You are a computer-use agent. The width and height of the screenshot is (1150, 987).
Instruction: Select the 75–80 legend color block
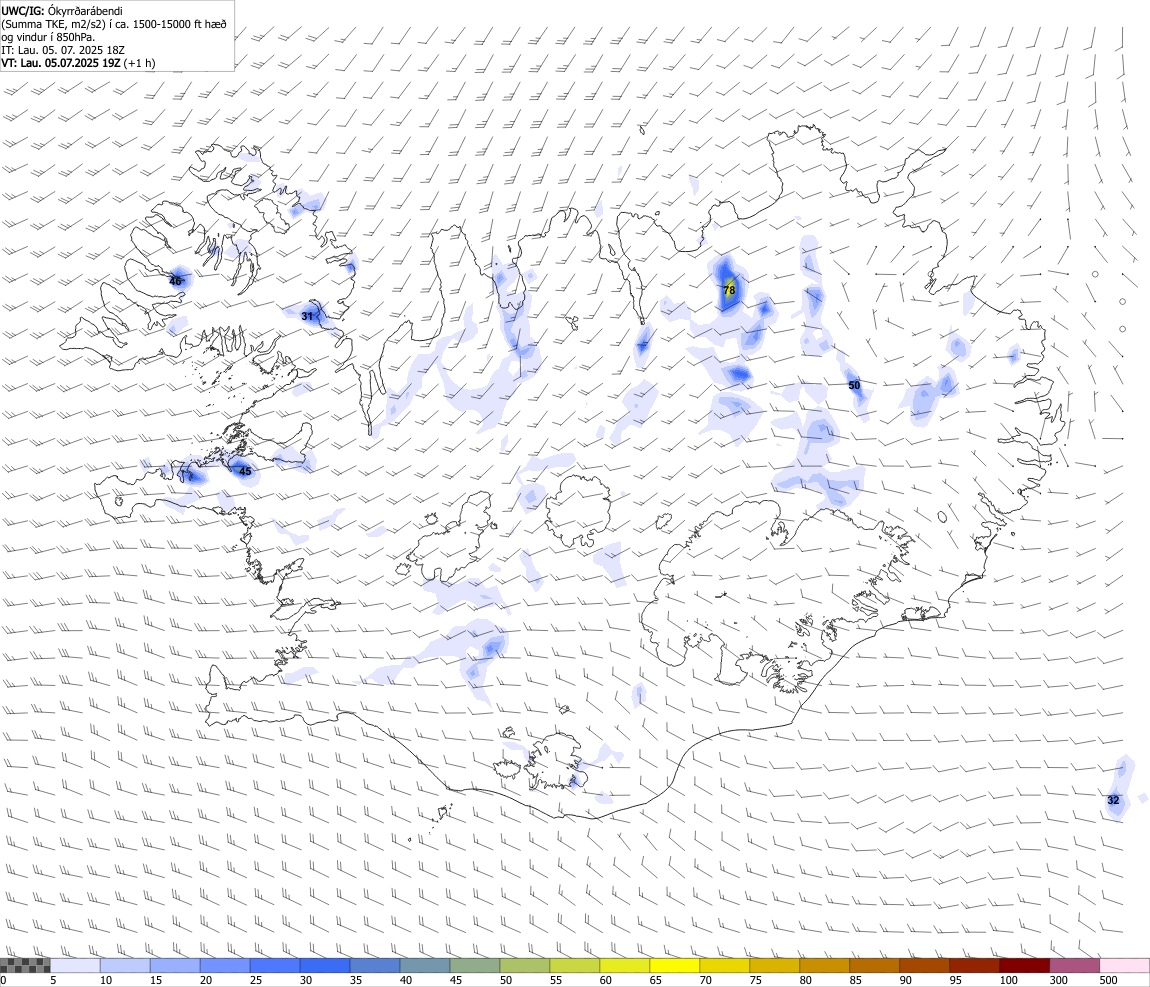[x=774, y=965]
